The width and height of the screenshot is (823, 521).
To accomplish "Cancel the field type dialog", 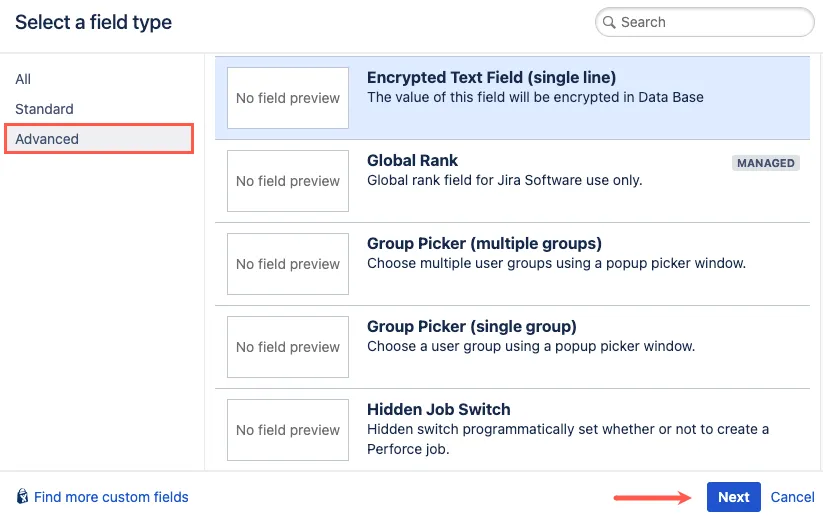I will pyautogui.click(x=792, y=497).
